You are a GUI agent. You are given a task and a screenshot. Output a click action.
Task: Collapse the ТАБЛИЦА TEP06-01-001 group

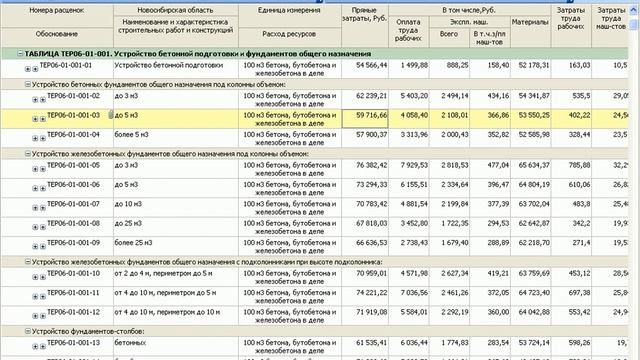20,53
